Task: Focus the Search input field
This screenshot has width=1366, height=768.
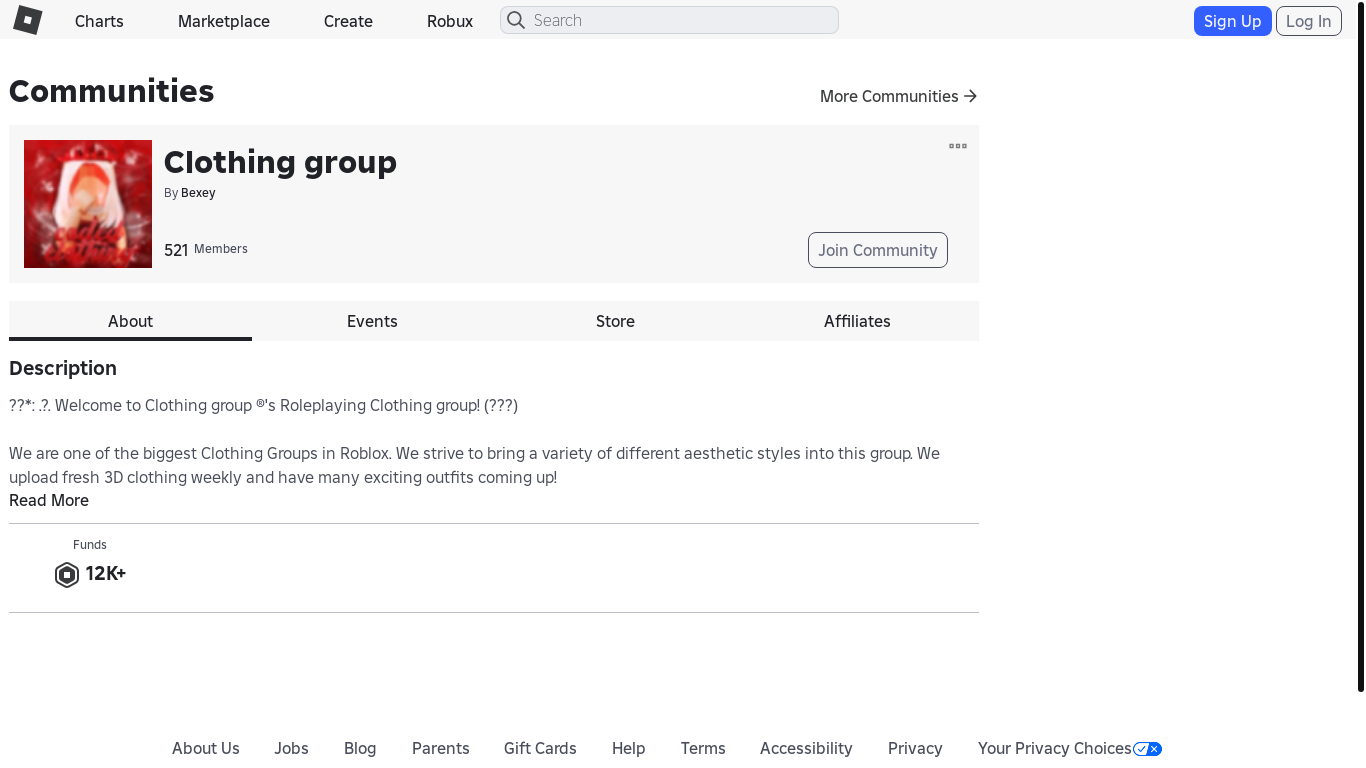Action: [x=669, y=20]
